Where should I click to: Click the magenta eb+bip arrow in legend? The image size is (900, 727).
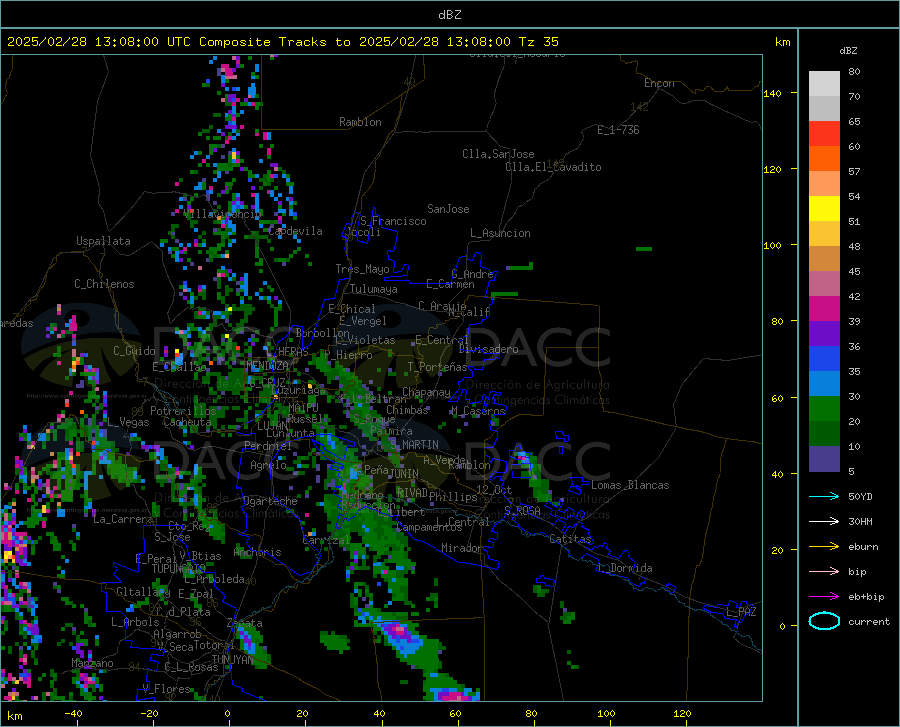(x=824, y=597)
